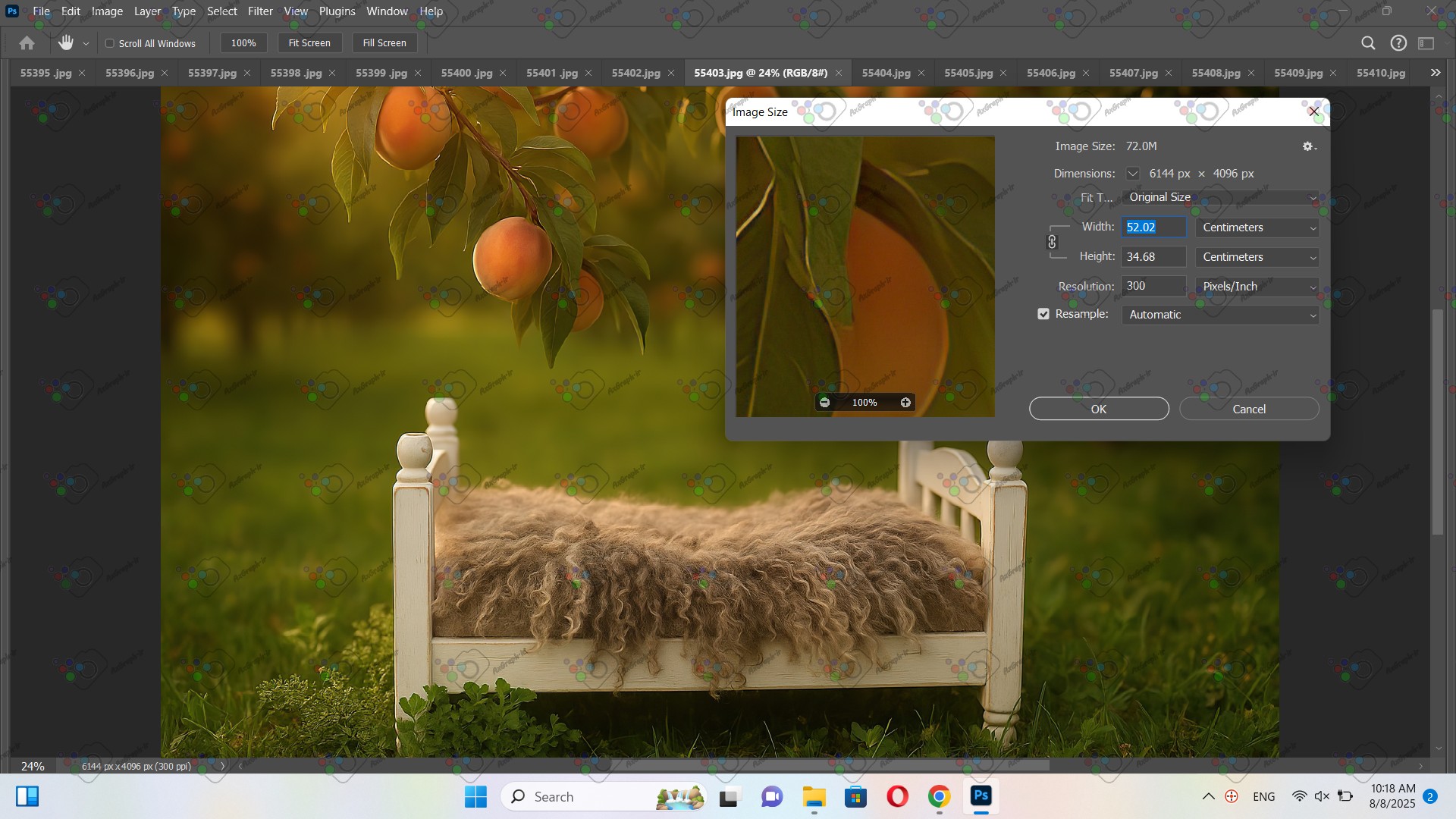Screen dimensions: 1456x819
Task: Open the workspace switcher icon
Action: coord(1426,43)
